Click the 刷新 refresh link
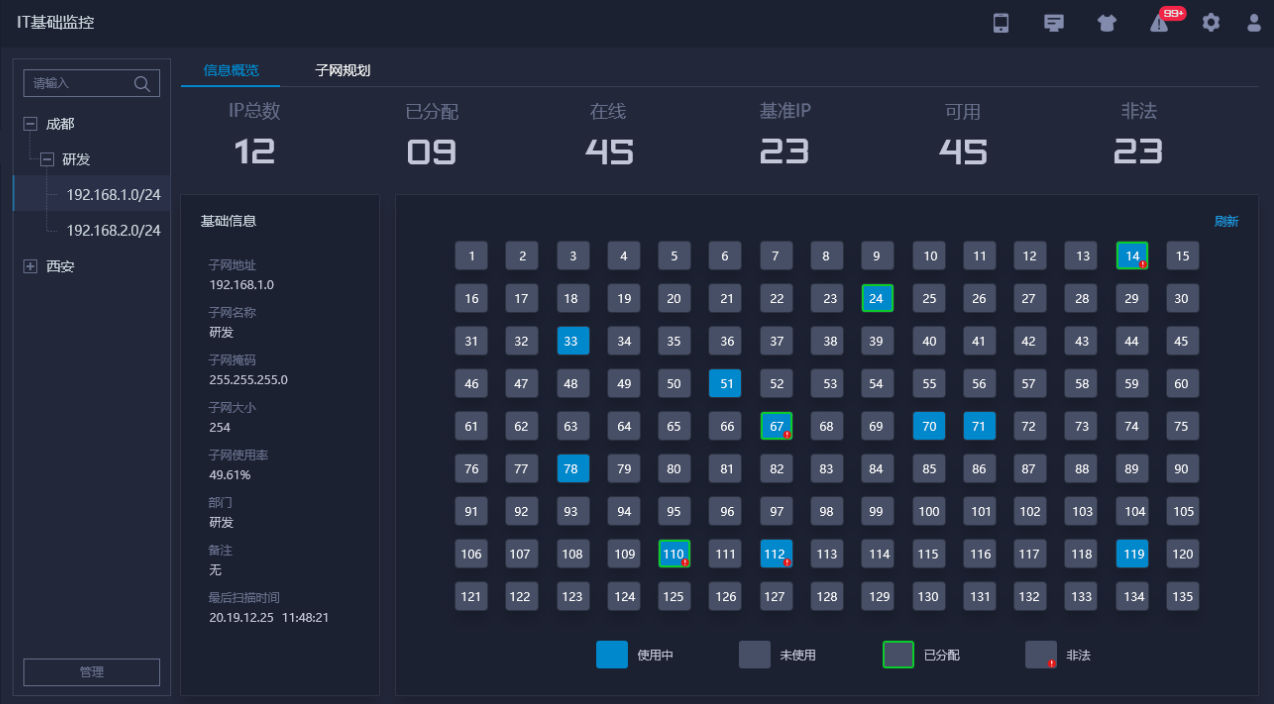Viewport: 1274px width, 704px height. [1226, 222]
